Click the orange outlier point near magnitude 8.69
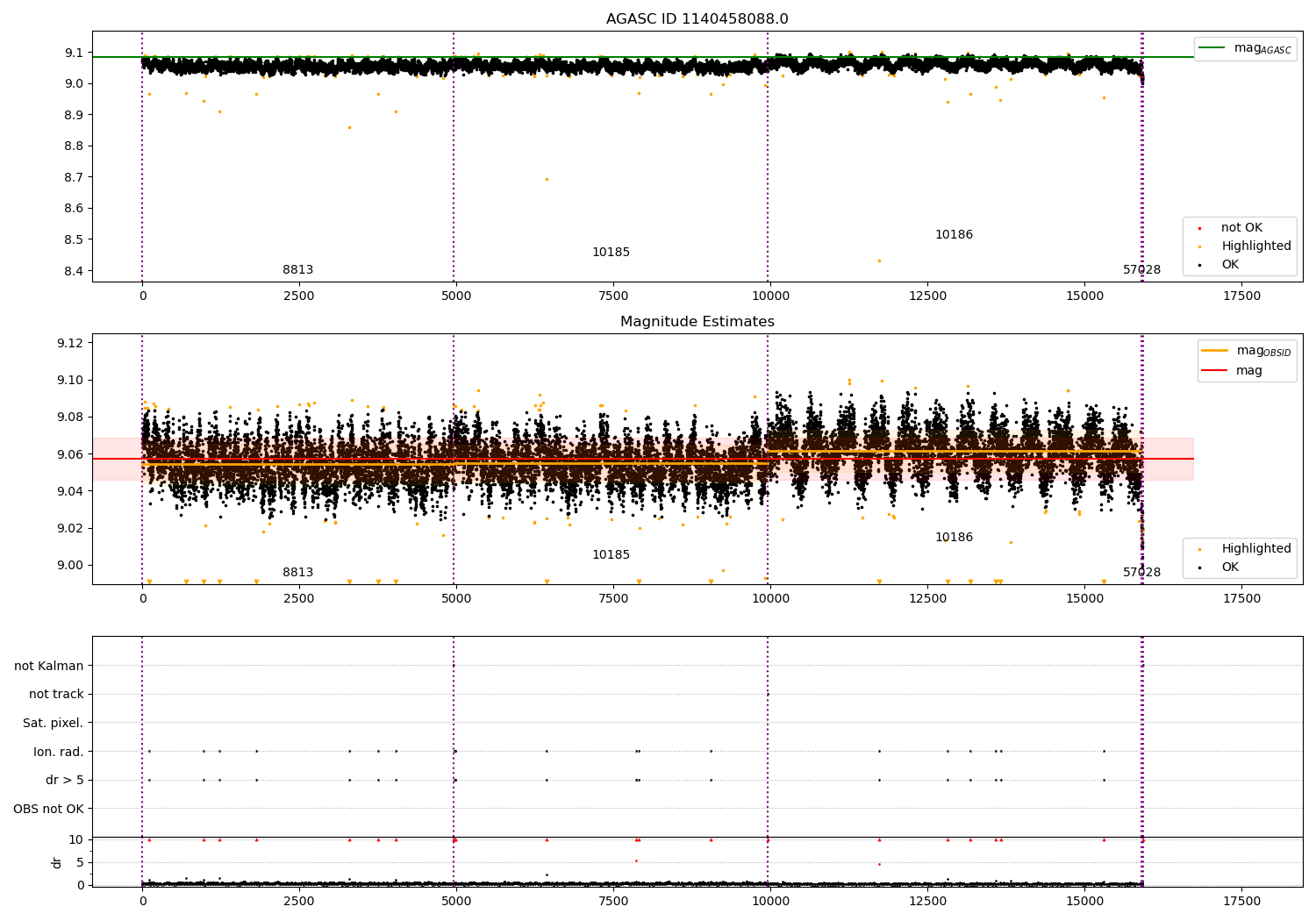The width and height of the screenshot is (1316, 921). tap(547, 180)
